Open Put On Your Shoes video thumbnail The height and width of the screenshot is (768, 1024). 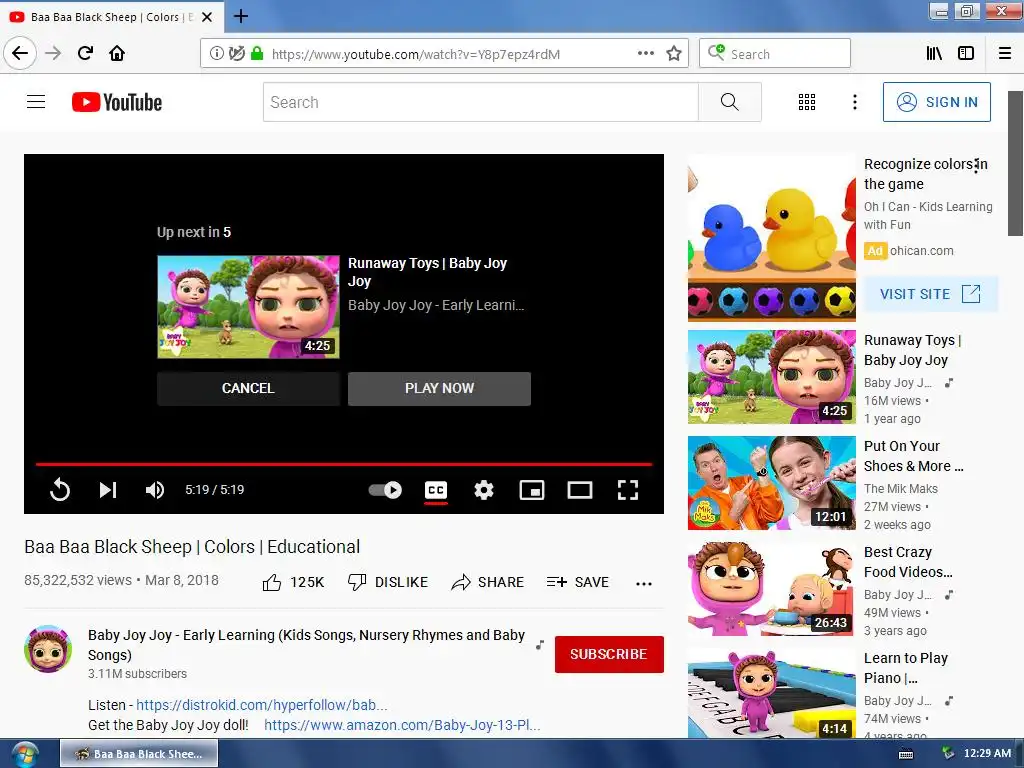(x=771, y=483)
